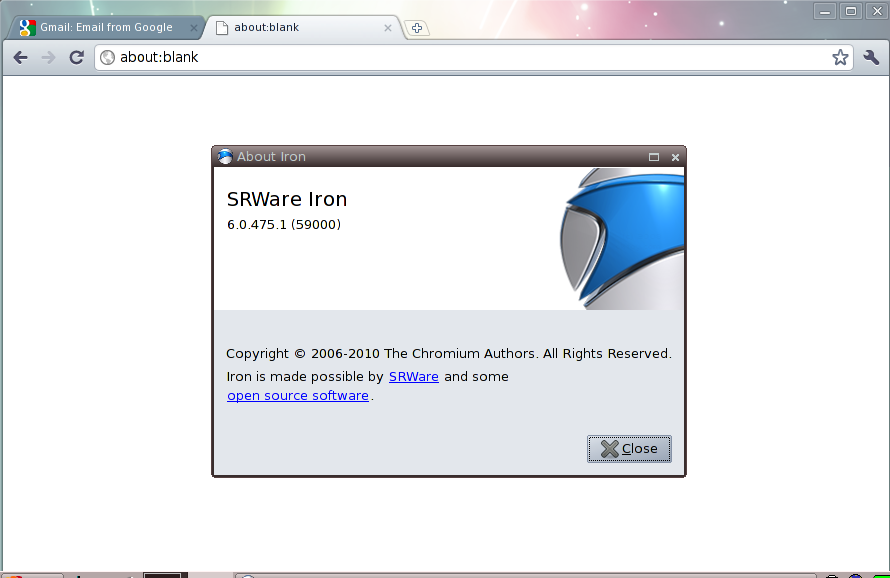Bookmark this page with the star icon
890x578 pixels.
click(840, 58)
